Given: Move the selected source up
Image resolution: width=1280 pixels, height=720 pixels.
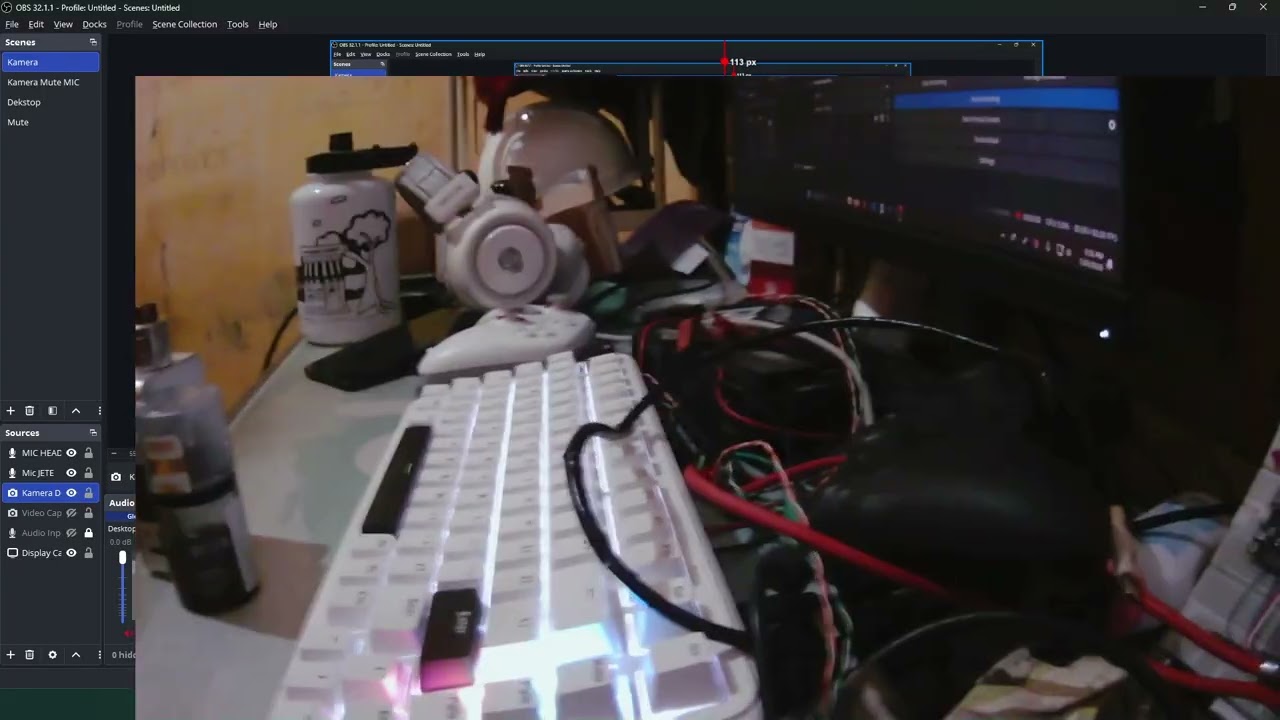Looking at the screenshot, I should tap(76, 655).
